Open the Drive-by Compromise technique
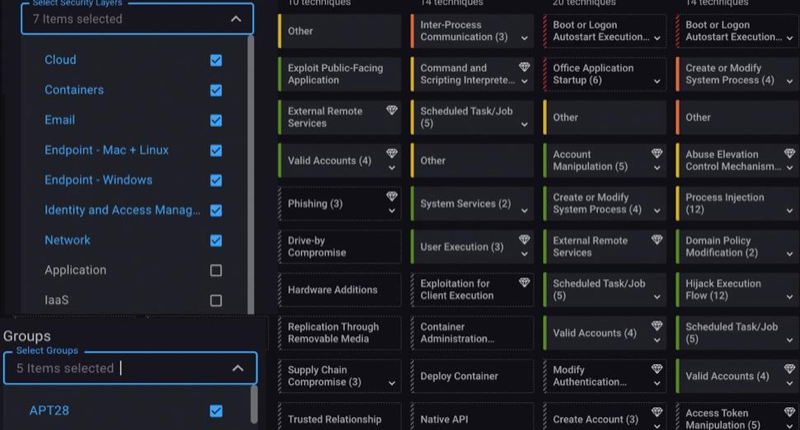 pos(340,246)
